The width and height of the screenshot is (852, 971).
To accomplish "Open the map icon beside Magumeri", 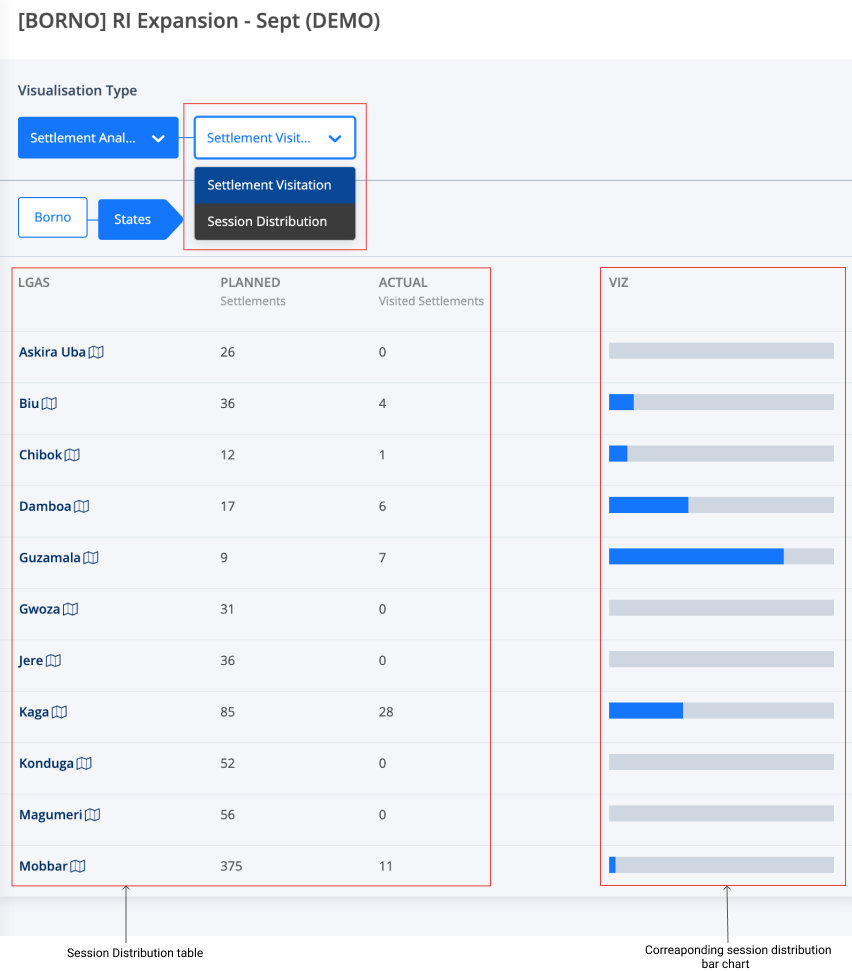I will 93,815.
